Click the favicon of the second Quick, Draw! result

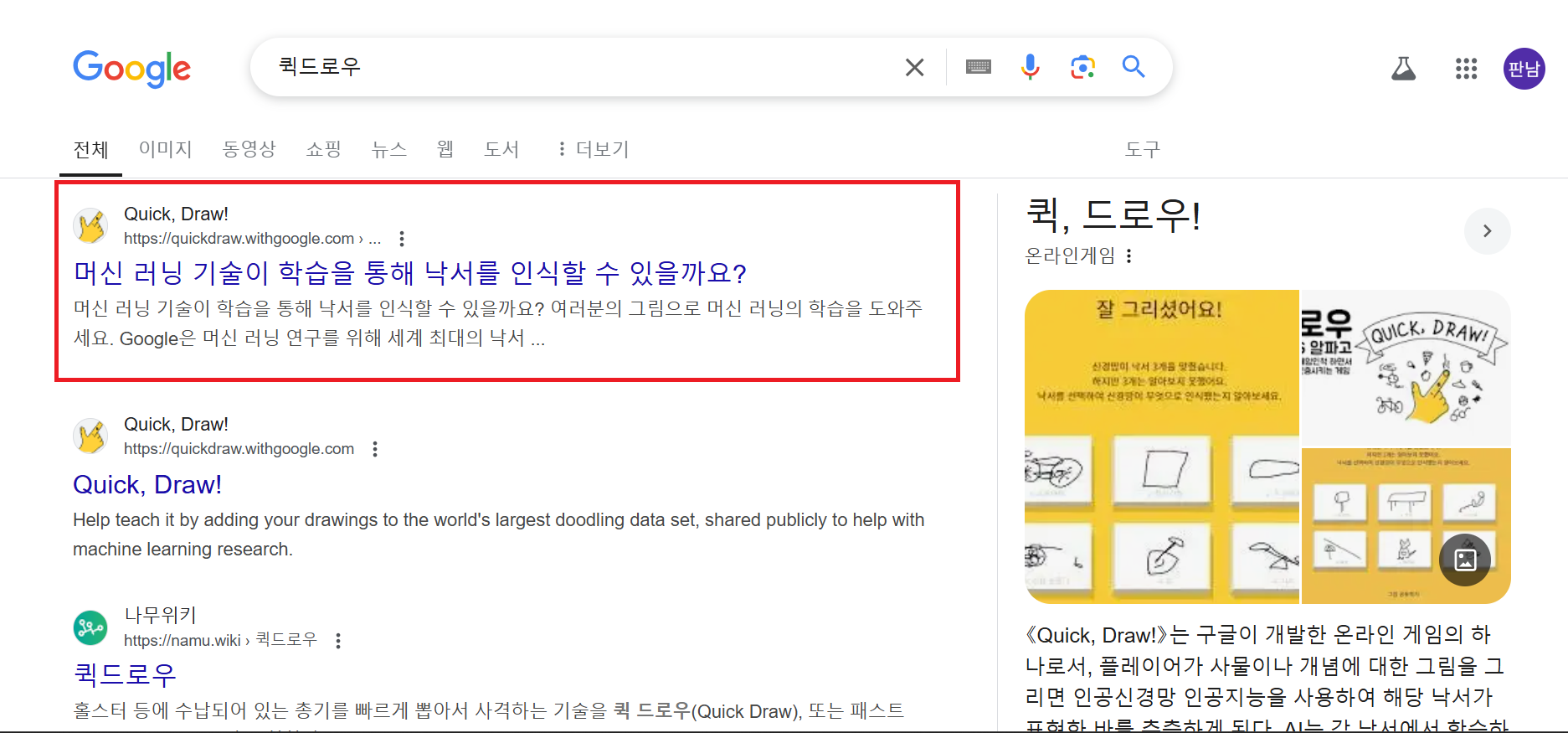click(x=90, y=436)
